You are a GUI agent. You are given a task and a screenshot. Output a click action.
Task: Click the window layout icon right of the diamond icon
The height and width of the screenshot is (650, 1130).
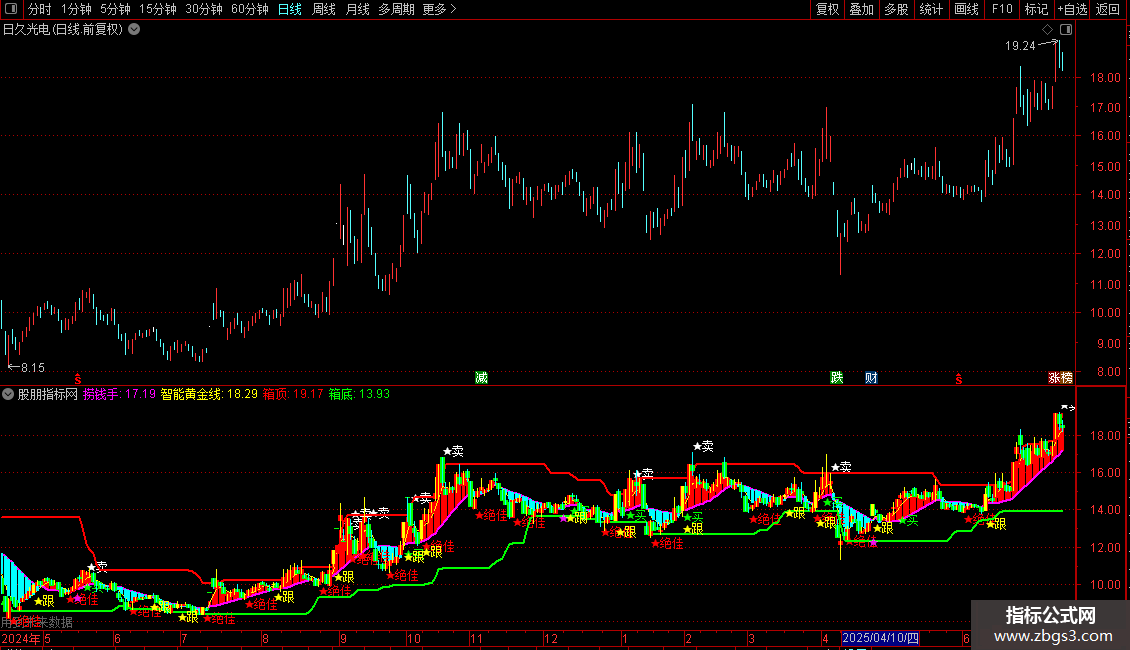1066,30
